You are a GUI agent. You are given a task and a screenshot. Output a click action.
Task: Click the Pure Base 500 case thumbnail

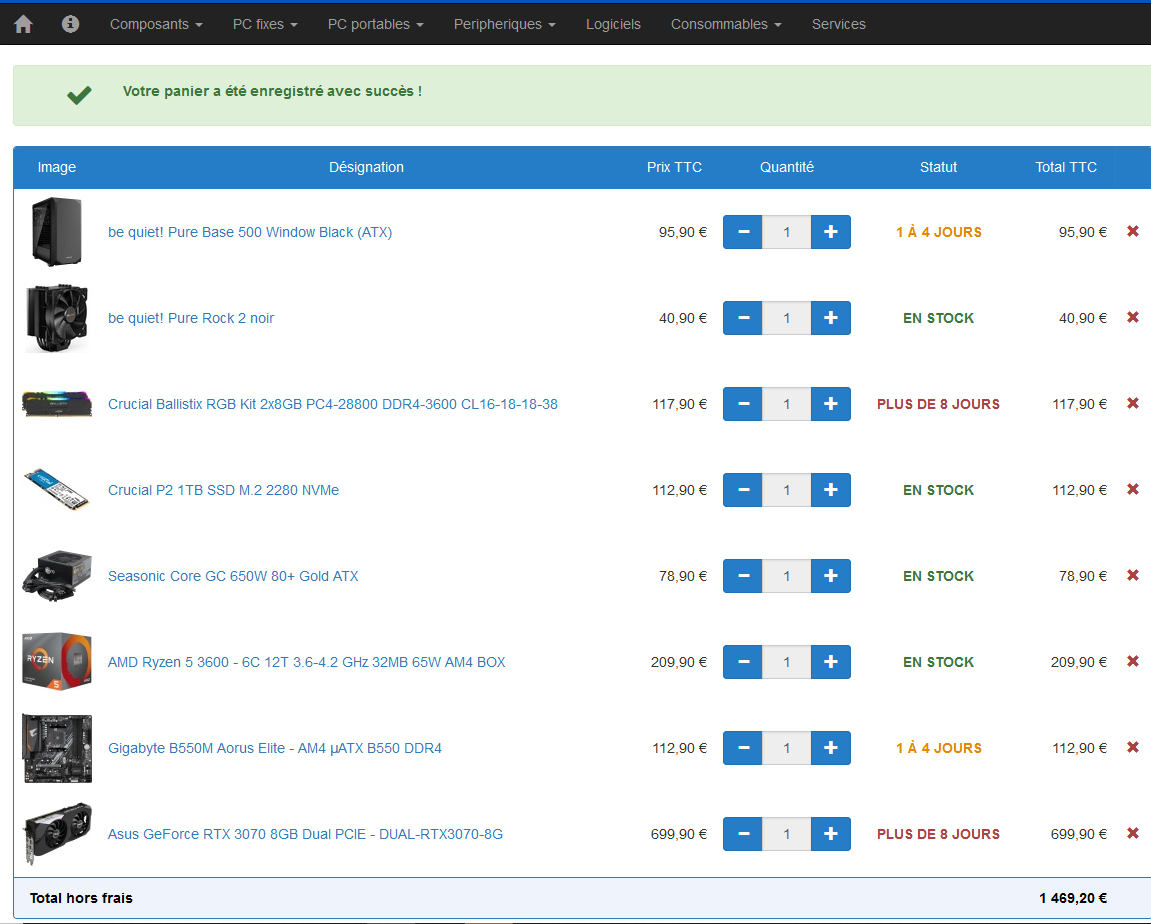point(57,231)
